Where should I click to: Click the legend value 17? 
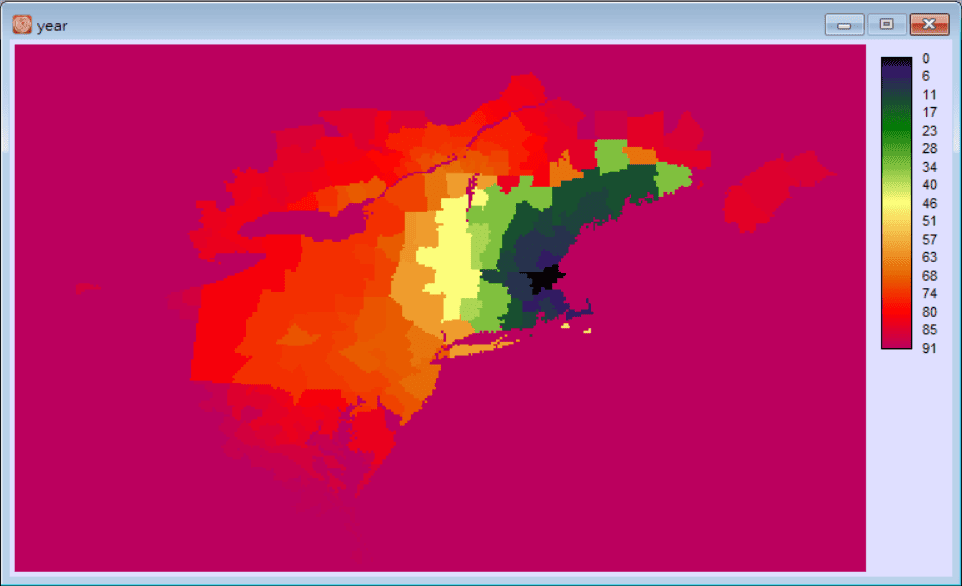(x=929, y=112)
